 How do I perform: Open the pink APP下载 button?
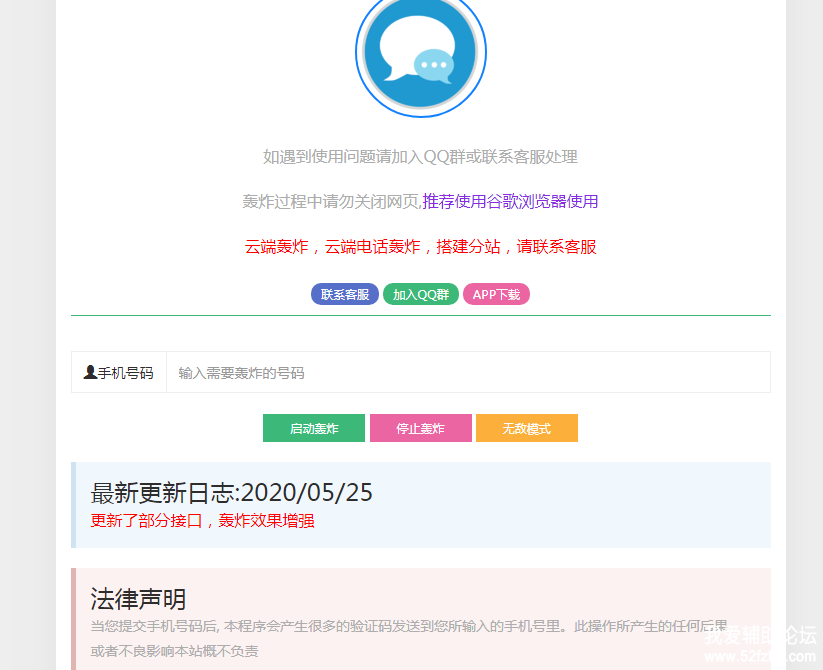coord(496,294)
